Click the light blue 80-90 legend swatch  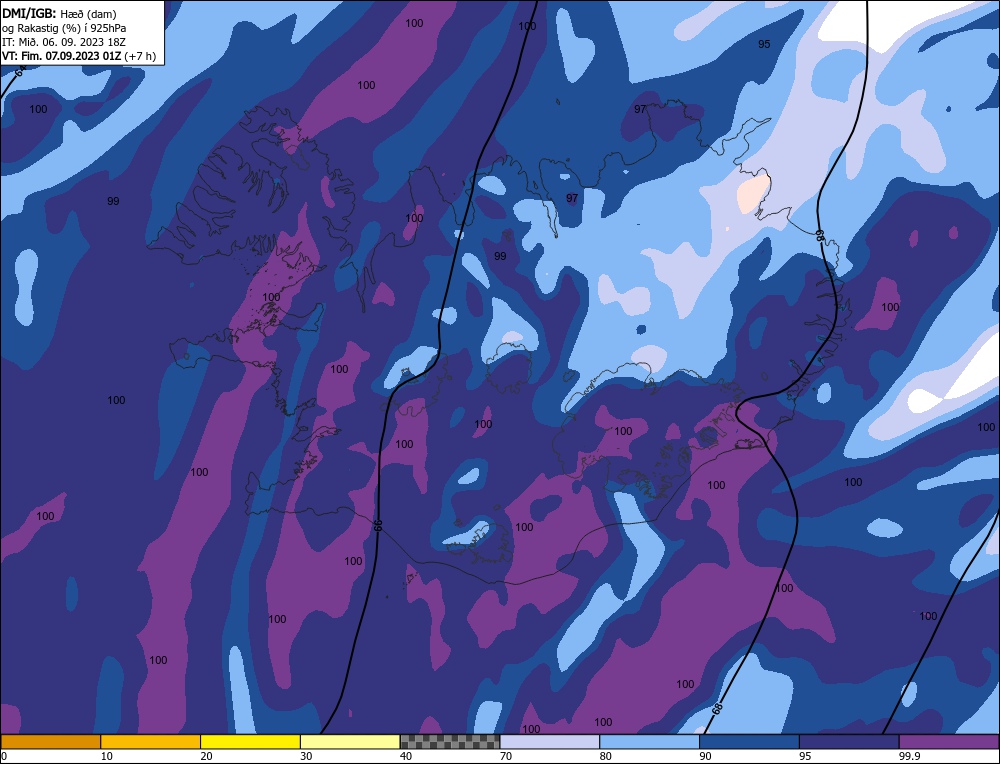[649, 742]
